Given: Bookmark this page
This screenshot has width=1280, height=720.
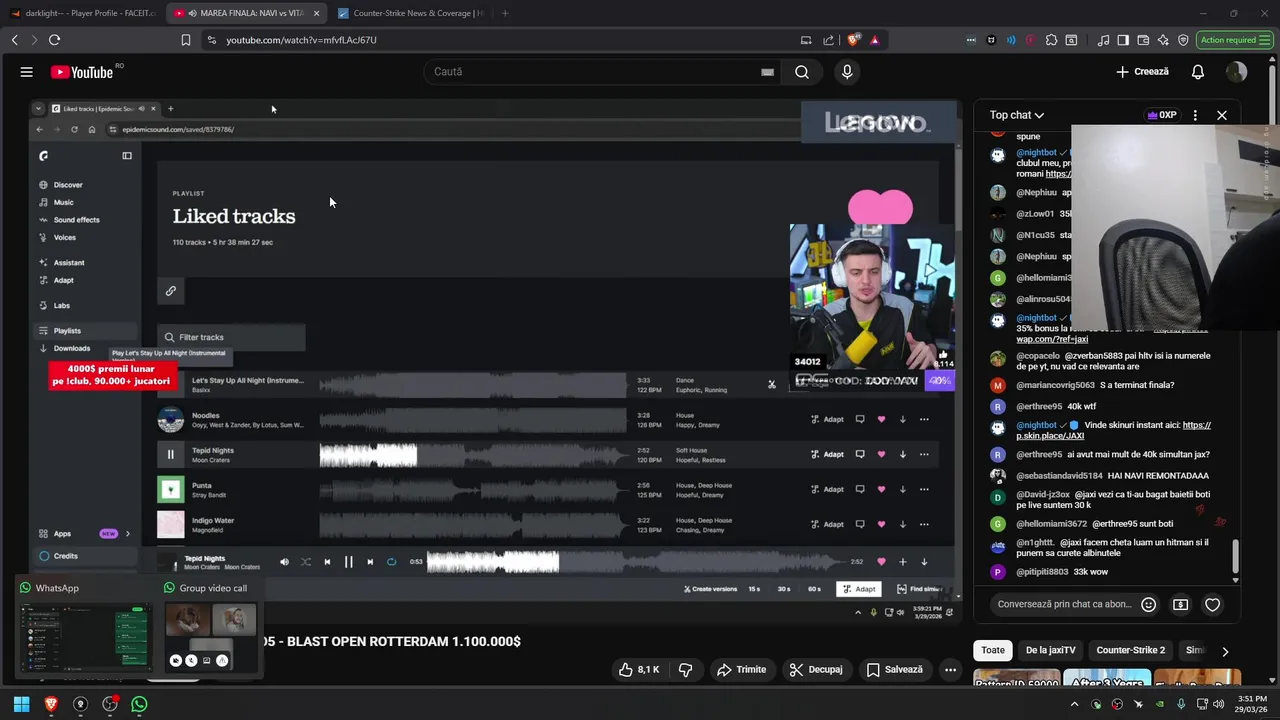Looking at the screenshot, I should (x=185, y=40).
